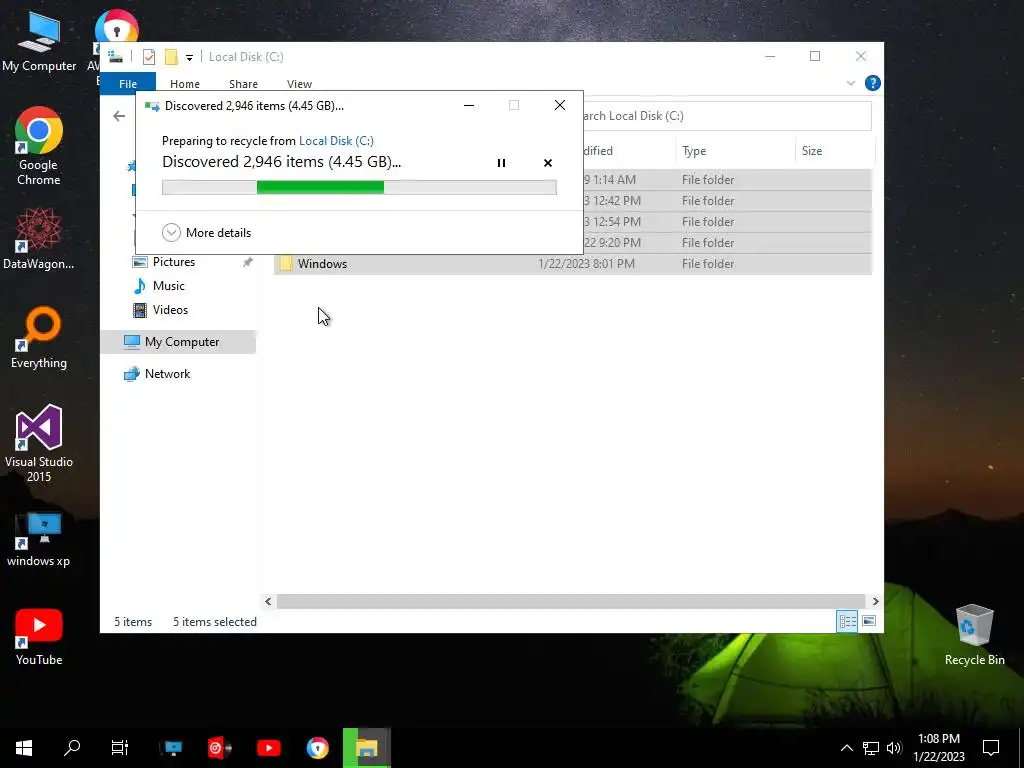Image resolution: width=1024 pixels, height=768 pixels.
Task: Switch to Details view layout button
Action: click(848, 621)
